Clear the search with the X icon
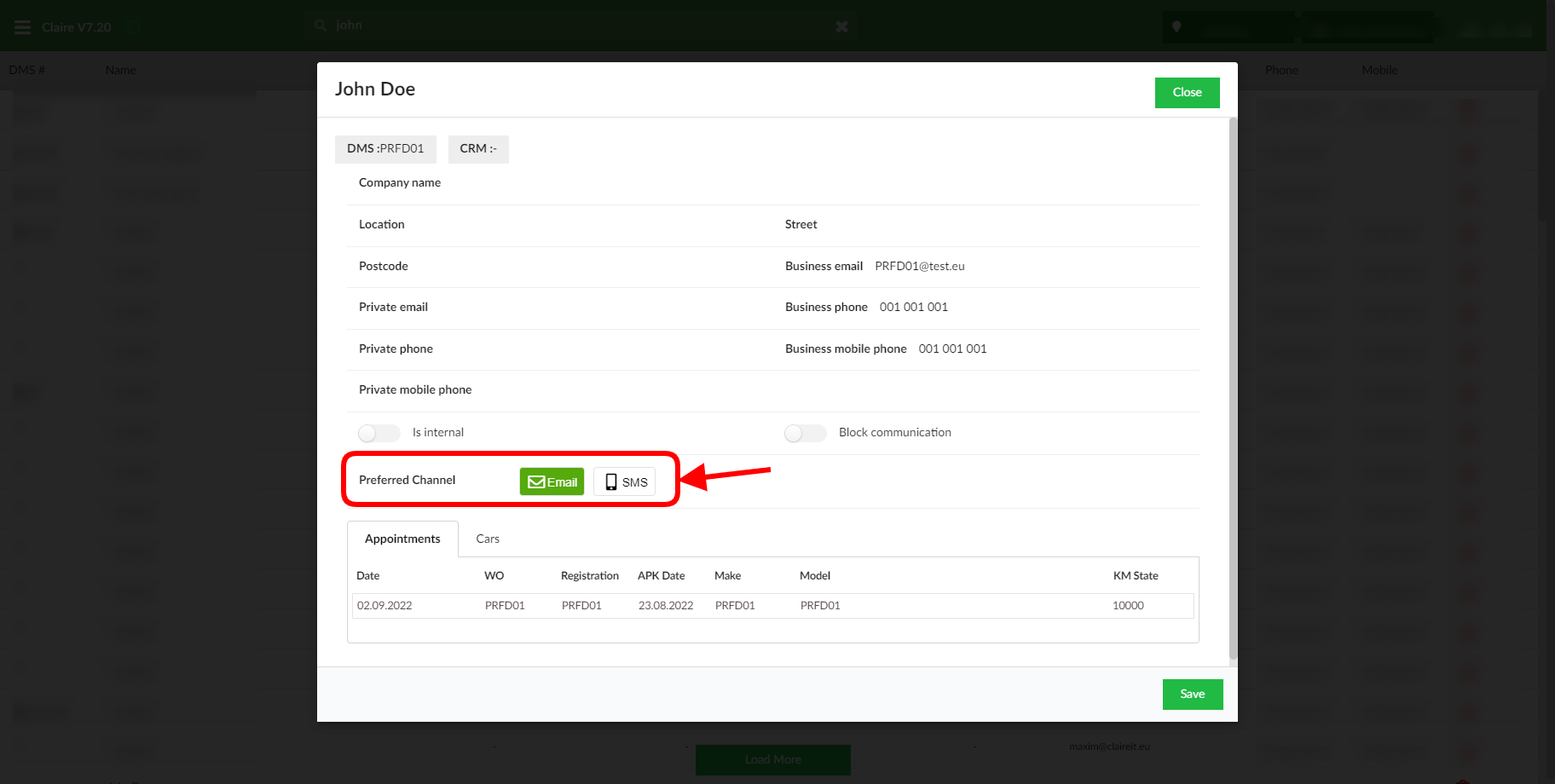This screenshot has width=1555, height=784. 841,26
